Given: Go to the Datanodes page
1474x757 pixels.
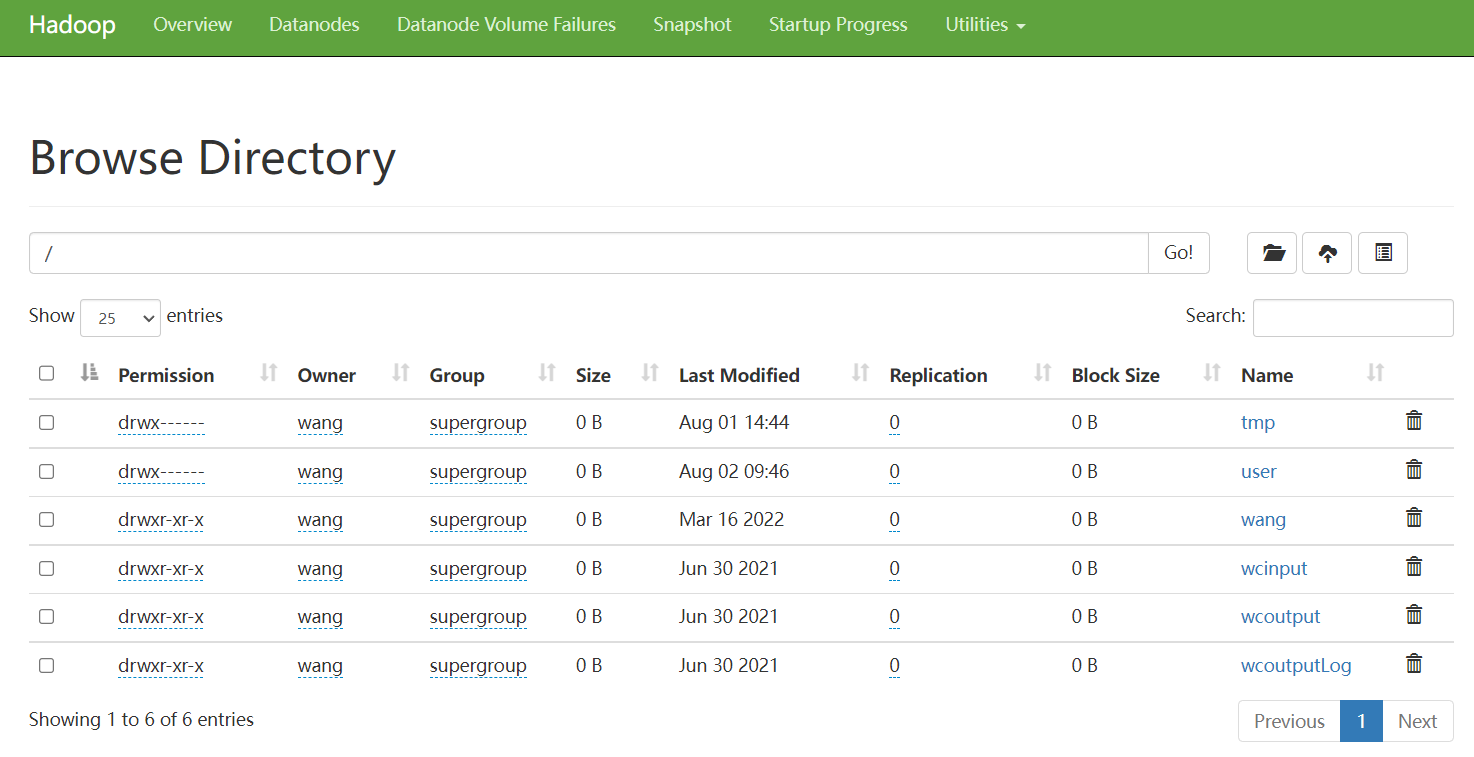Looking at the screenshot, I should point(314,25).
